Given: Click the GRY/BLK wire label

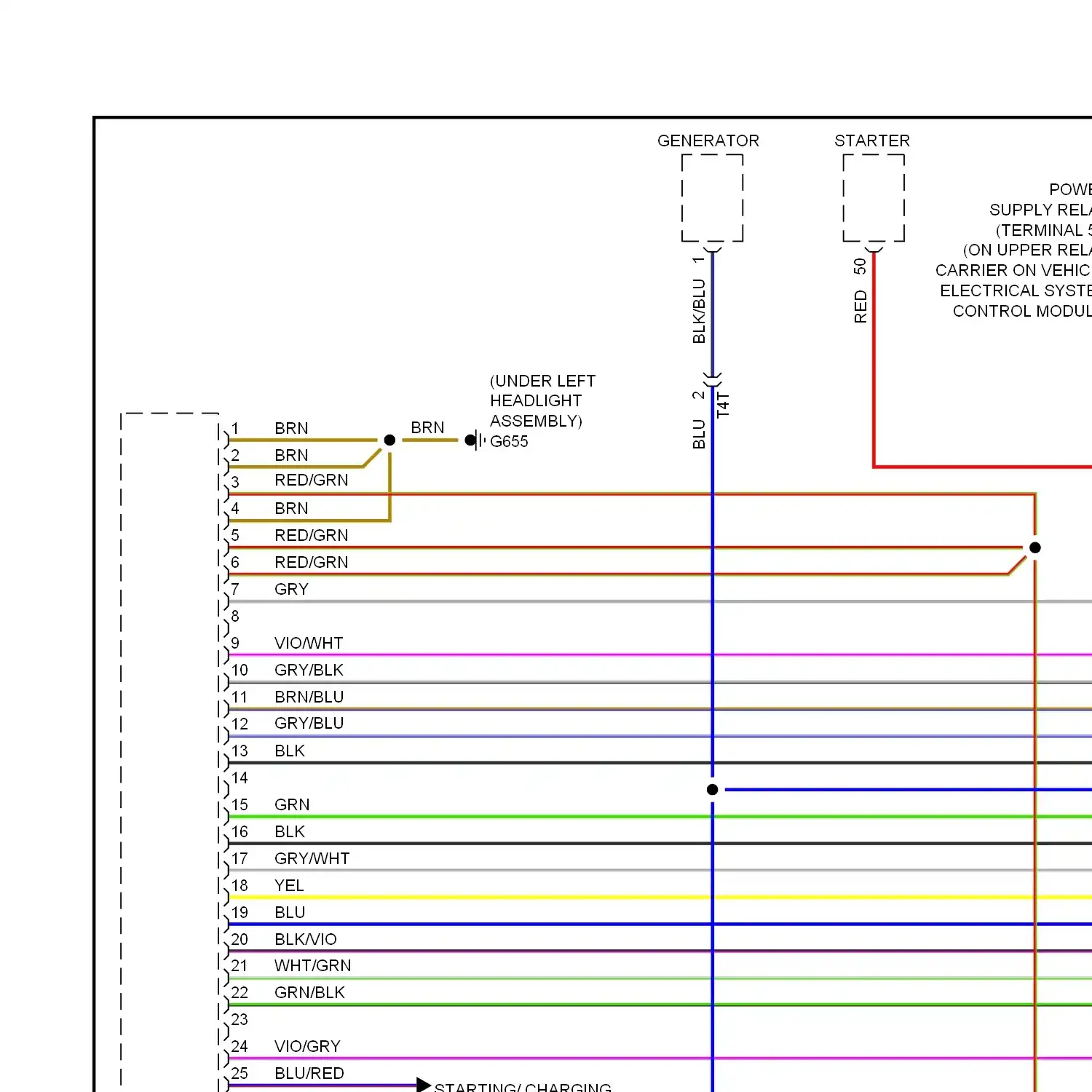Looking at the screenshot, I should (309, 670).
